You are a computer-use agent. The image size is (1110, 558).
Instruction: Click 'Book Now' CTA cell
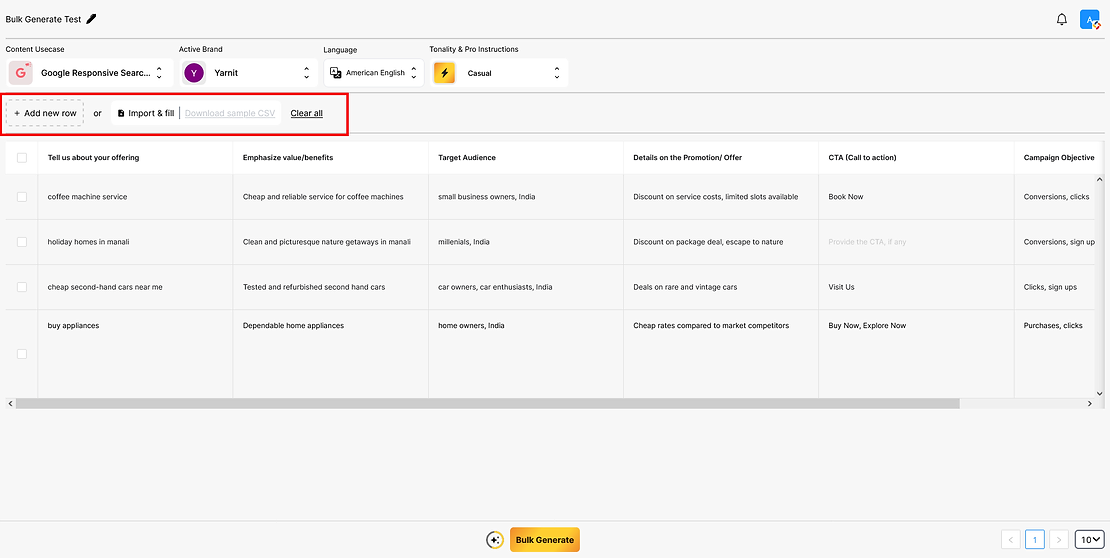pyautogui.click(x=916, y=197)
